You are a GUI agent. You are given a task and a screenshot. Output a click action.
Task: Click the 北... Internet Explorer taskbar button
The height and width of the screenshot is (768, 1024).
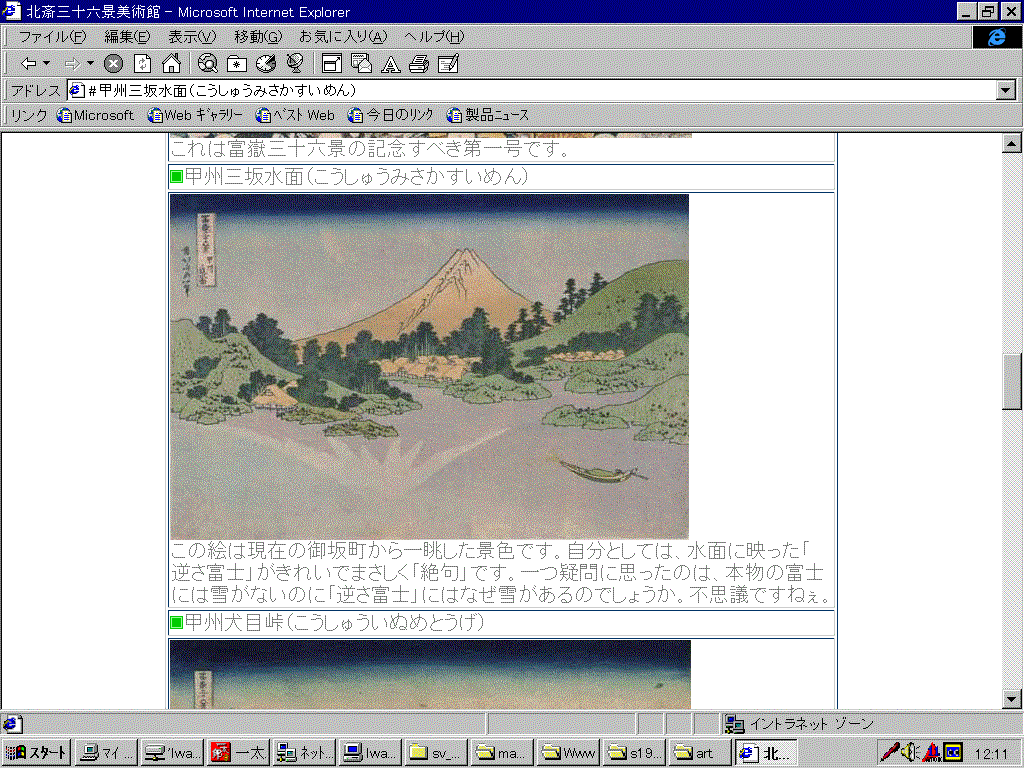pyautogui.click(x=766, y=752)
